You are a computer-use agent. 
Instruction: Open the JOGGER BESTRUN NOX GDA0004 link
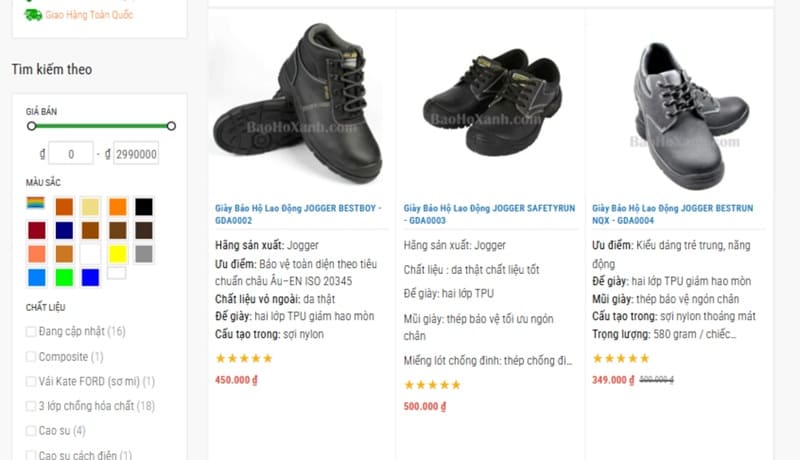click(x=672, y=214)
